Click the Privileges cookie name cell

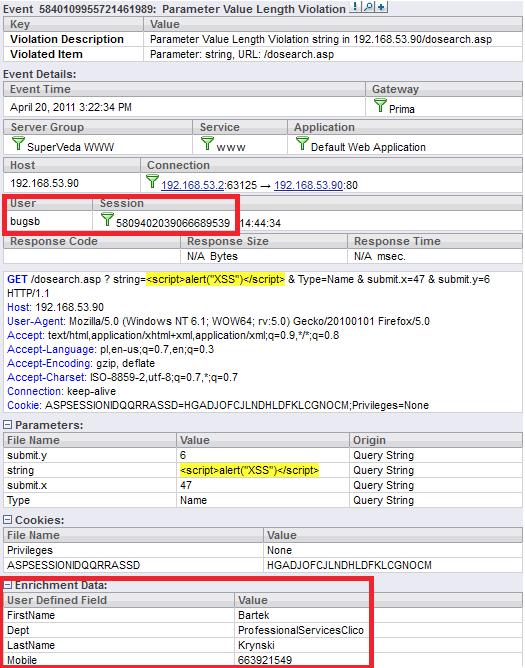tap(133, 550)
